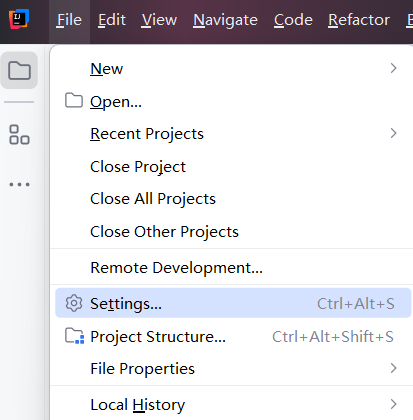Click the gear icon beside Settings

coord(74,303)
